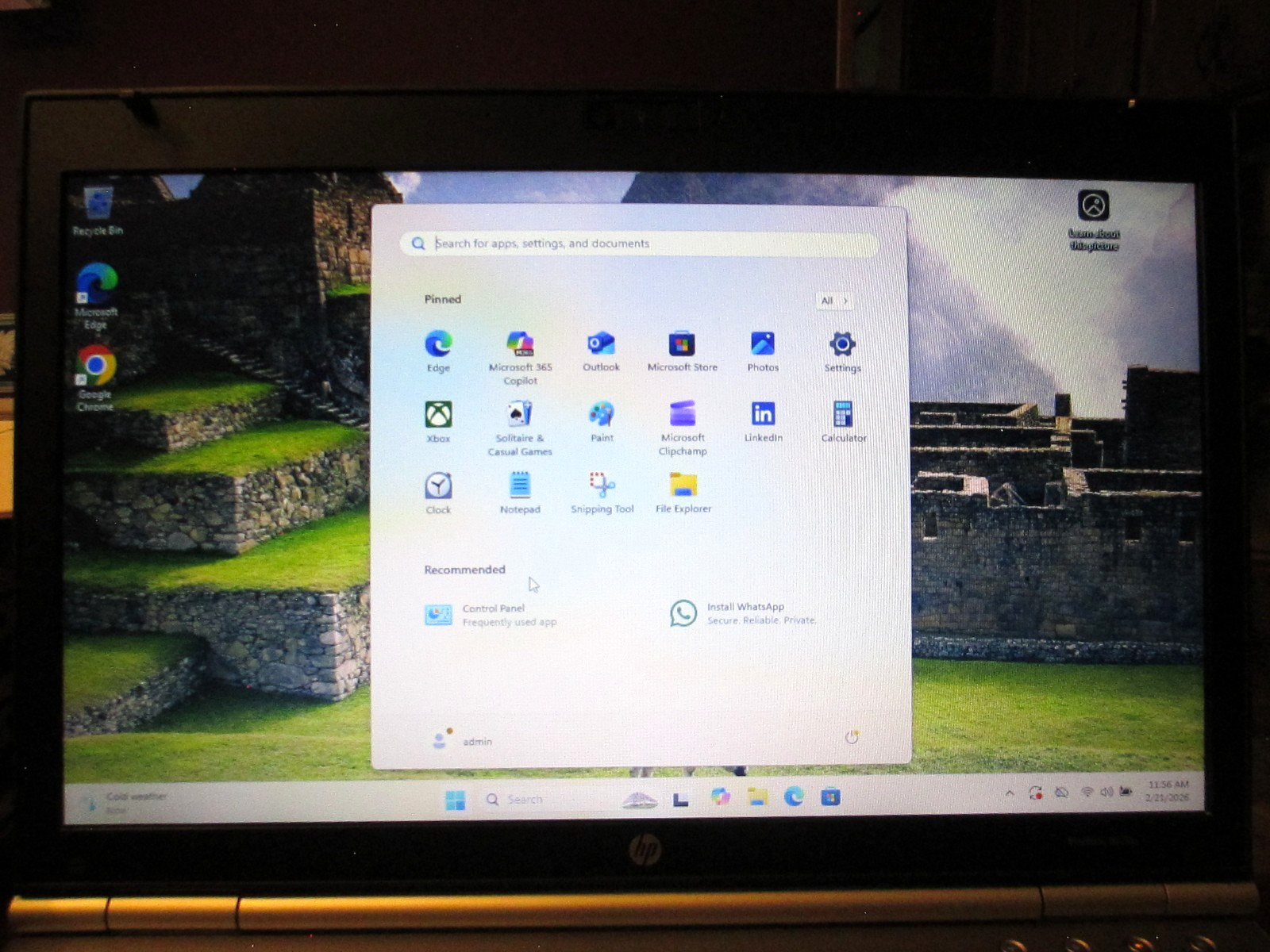
Task: Open LinkedIn pinned app
Action: click(763, 422)
